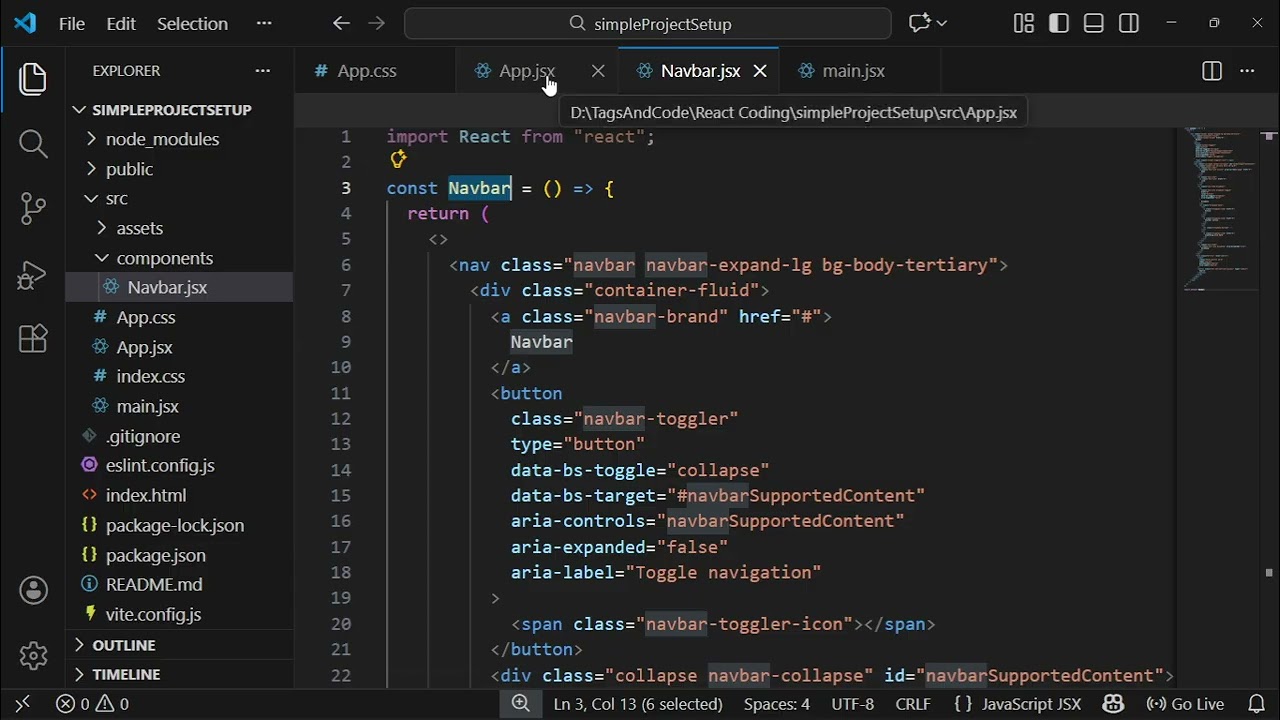This screenshot has height=720, width=1280.
Task: Open the Search view in activity bar
Action: point(33,144)
